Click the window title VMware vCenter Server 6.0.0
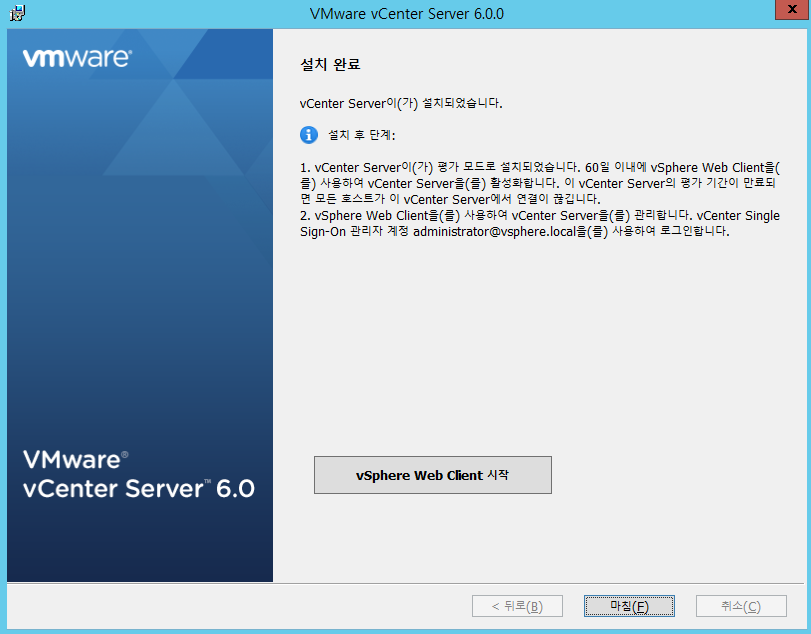This screenshot has width=811, height=634. click(407, 14)
